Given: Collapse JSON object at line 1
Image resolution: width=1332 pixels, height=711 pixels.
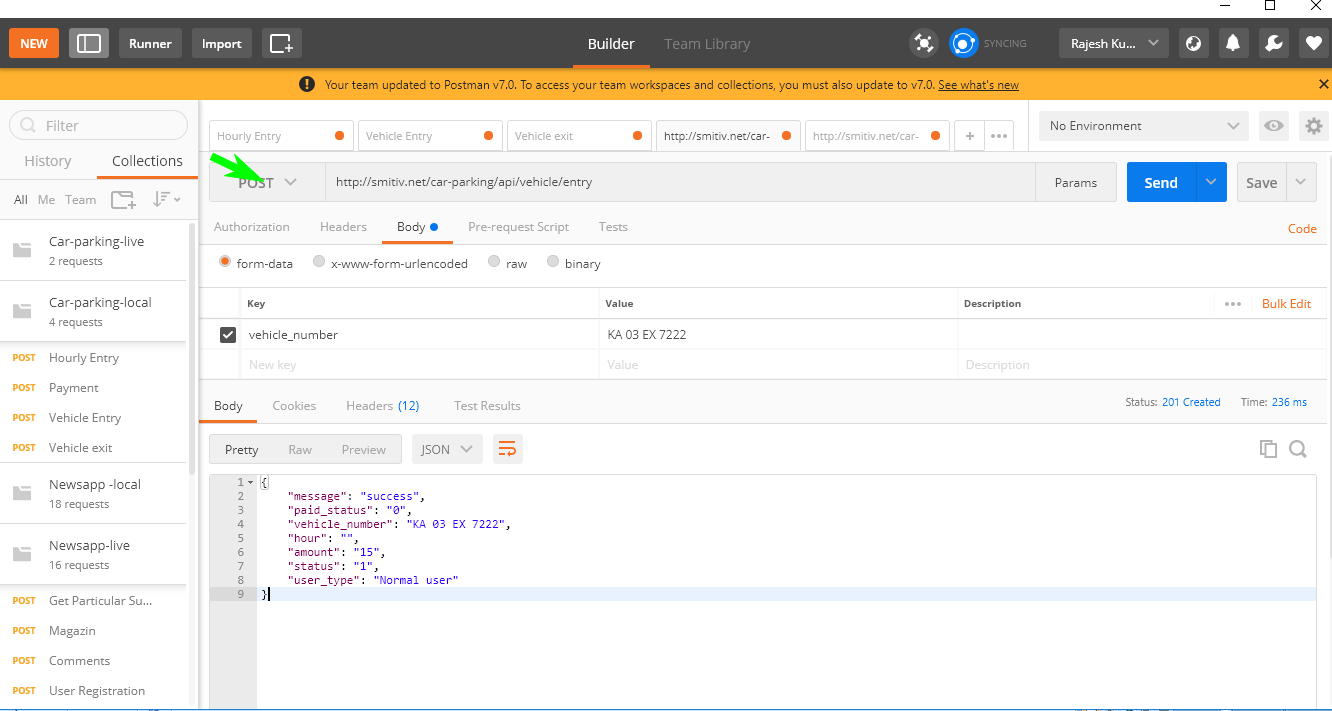Looking at the screenshot, I should (250, 482).
